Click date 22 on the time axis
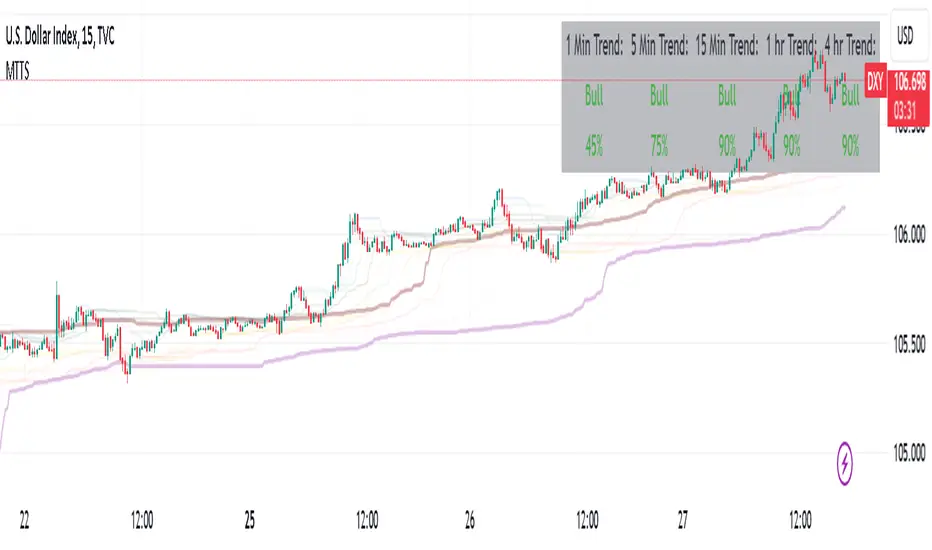This screenshot has width=932, height=550. click(21, 520)
